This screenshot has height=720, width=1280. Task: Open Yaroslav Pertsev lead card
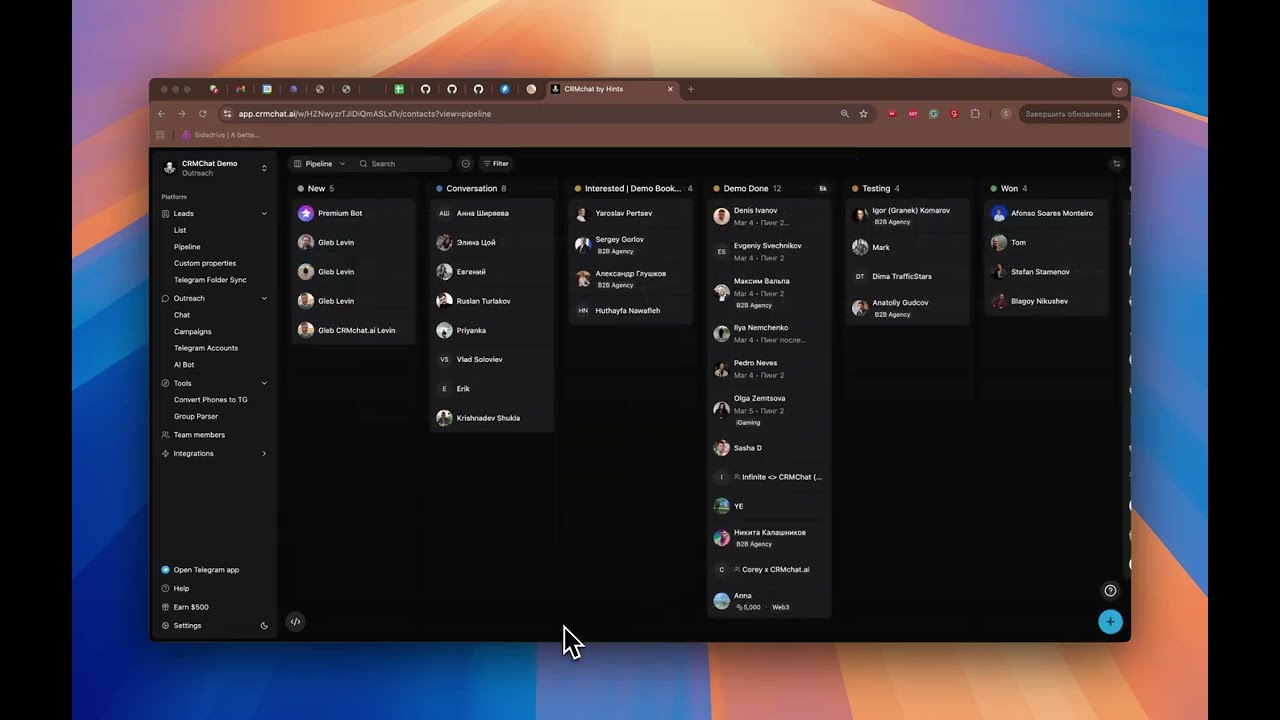click(x=631, y=213)
